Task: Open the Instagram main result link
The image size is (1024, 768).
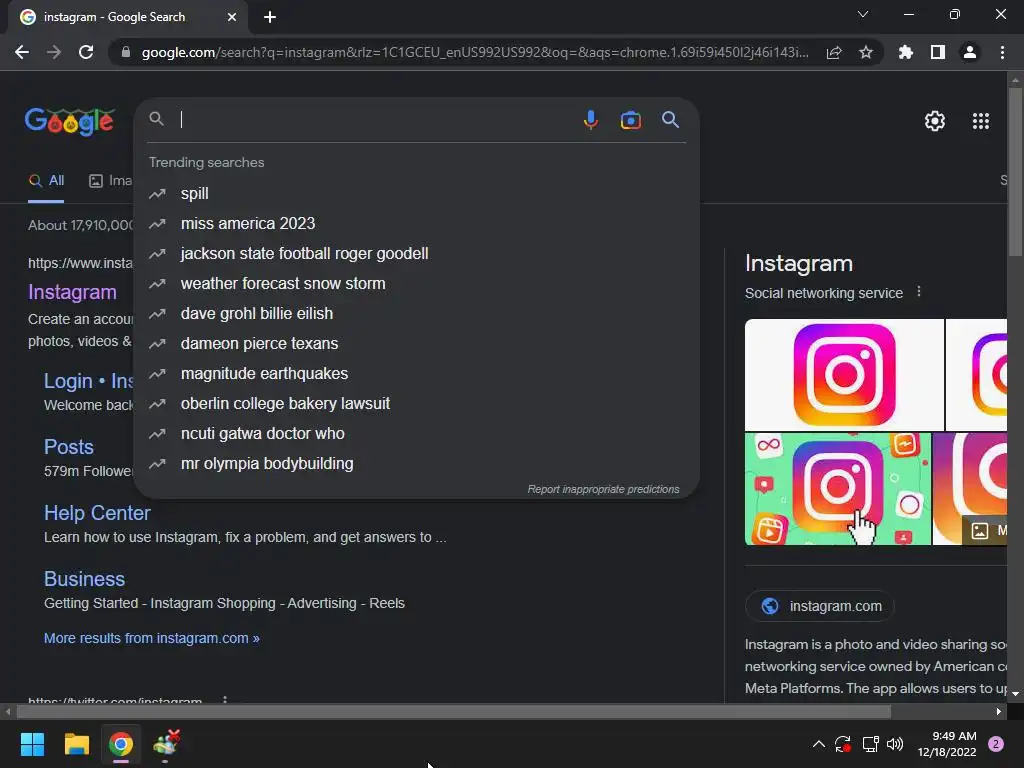Action: (72, 292)
